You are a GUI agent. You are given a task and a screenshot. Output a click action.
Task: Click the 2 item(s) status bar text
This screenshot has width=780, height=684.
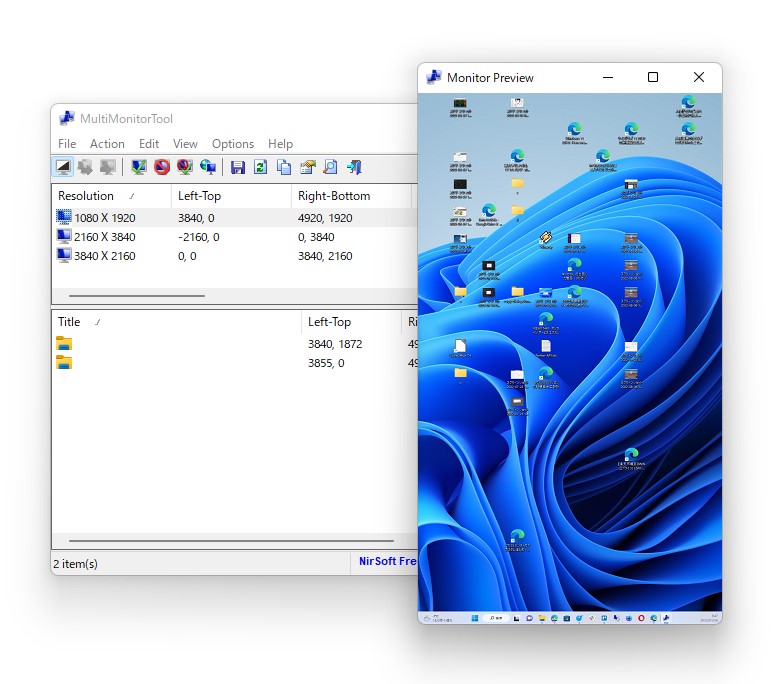point(76,564)
